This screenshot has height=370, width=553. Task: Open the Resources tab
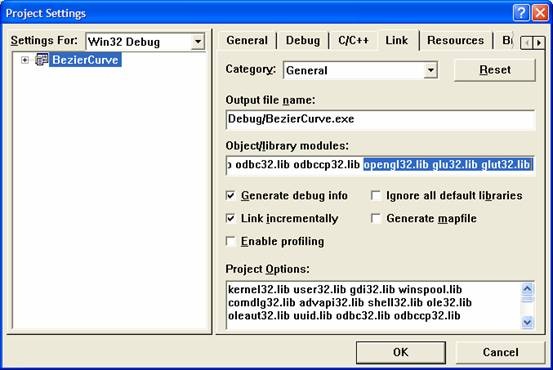tap(455, 40)
